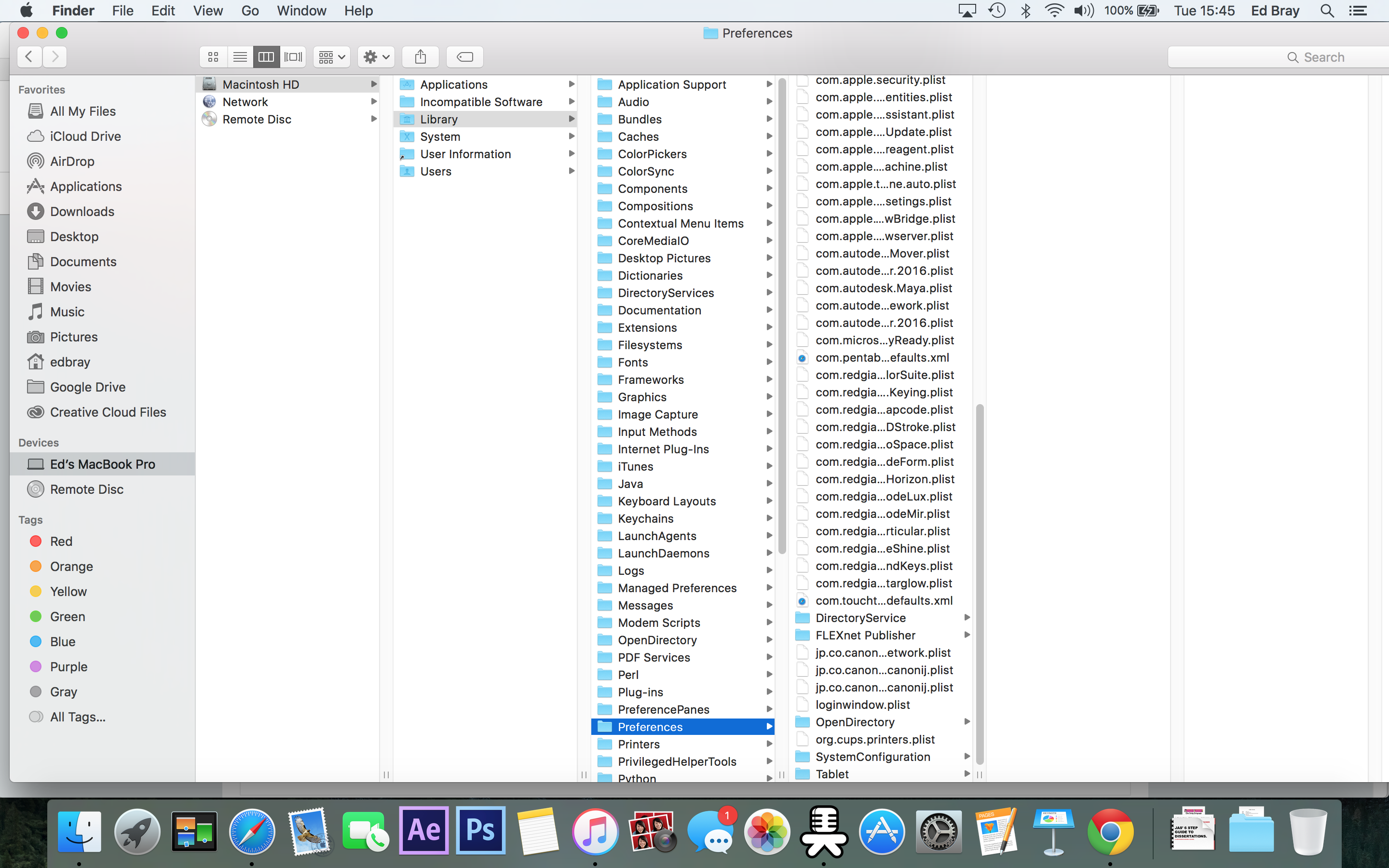1389x868 pixels.
Task: Open iCloud Drive in sidebar
Action: [x=102, y=136]
